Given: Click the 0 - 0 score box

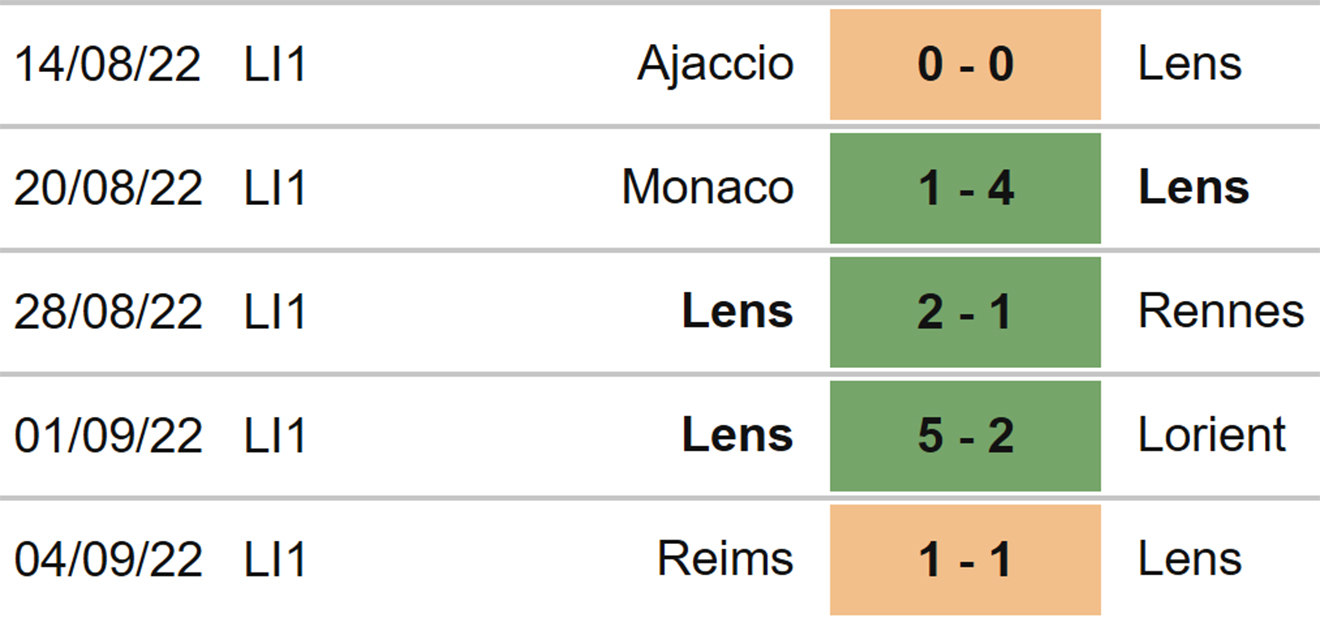Looking at the screenshot, I should [965, 65].
